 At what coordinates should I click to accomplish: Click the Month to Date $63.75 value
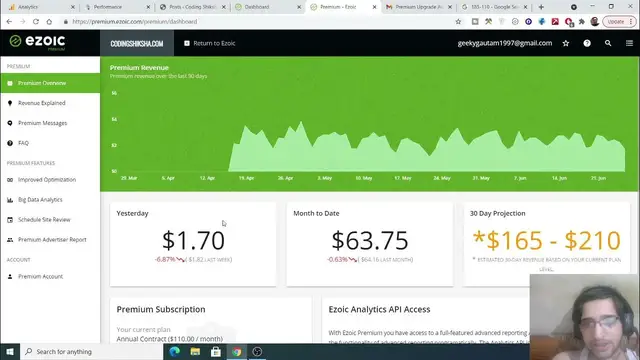point(370,240)
